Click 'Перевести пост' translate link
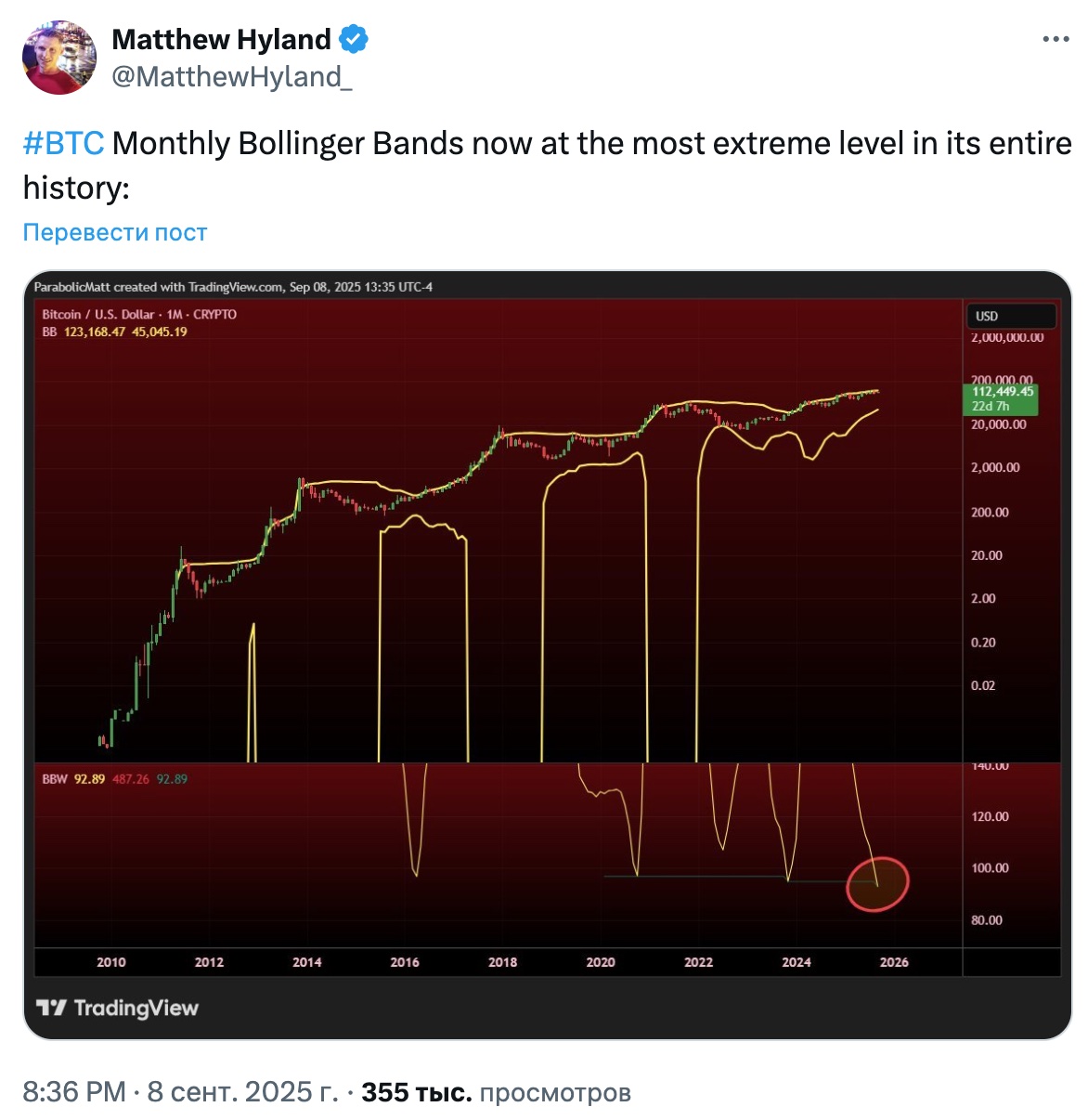The height and width of the screenshot is (1120, 1088). (x=115, y=232)
